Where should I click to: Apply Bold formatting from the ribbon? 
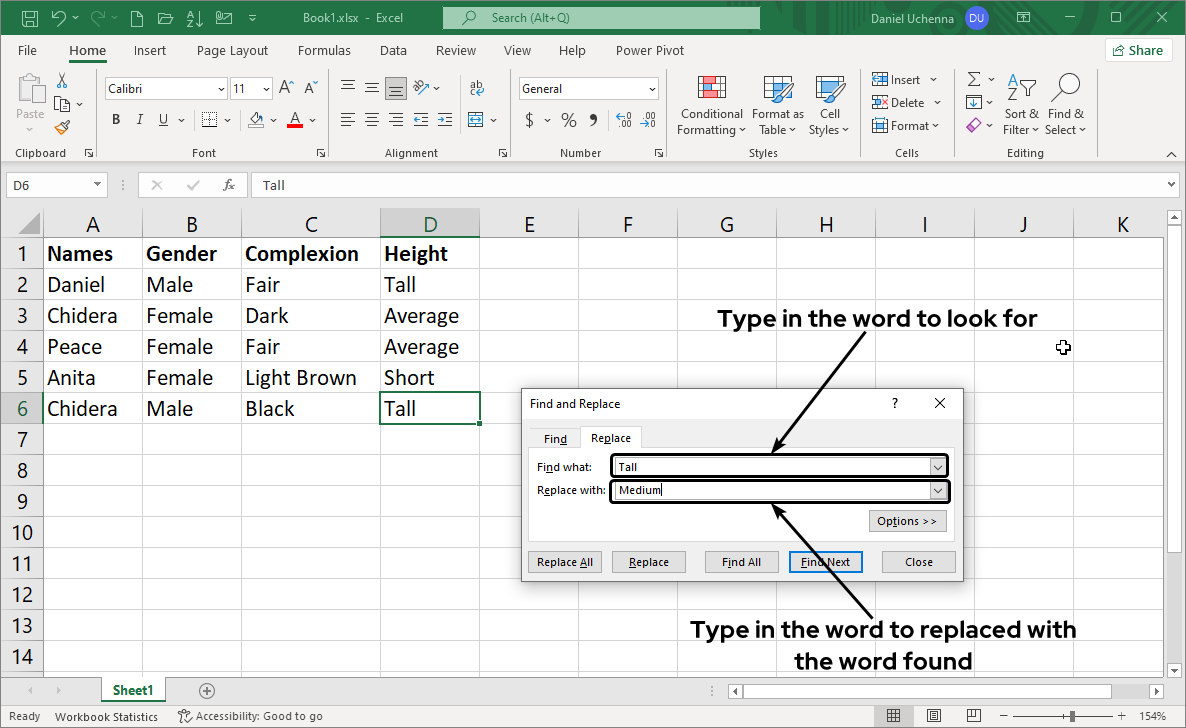(116, 120)
